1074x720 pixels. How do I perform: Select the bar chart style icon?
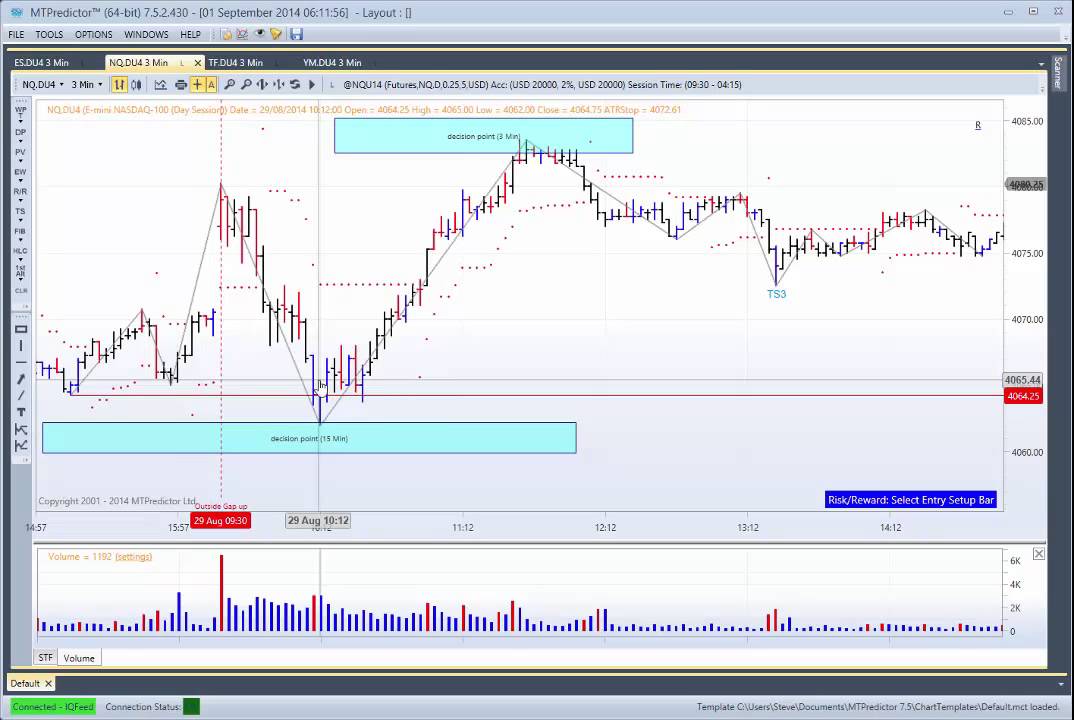(x=119, y=84)
